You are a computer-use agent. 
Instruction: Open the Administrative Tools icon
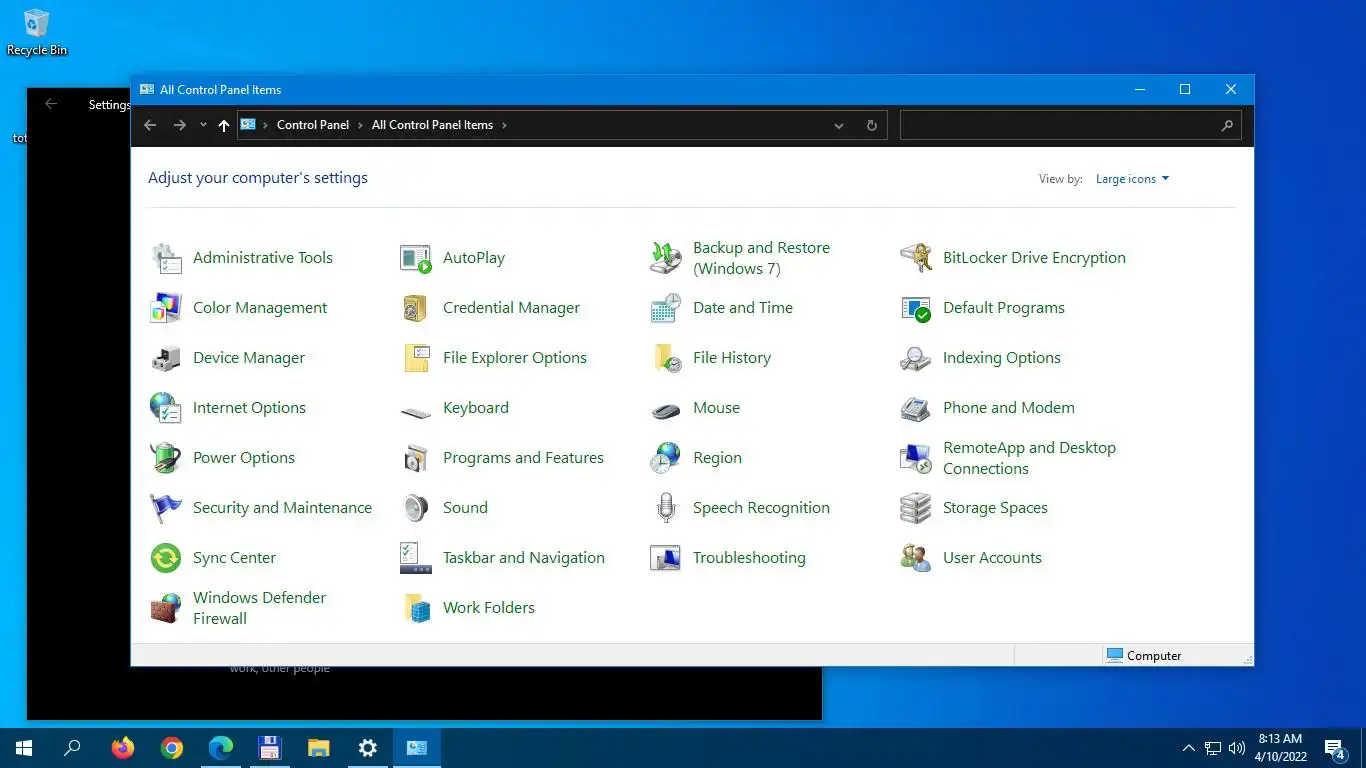166,258
